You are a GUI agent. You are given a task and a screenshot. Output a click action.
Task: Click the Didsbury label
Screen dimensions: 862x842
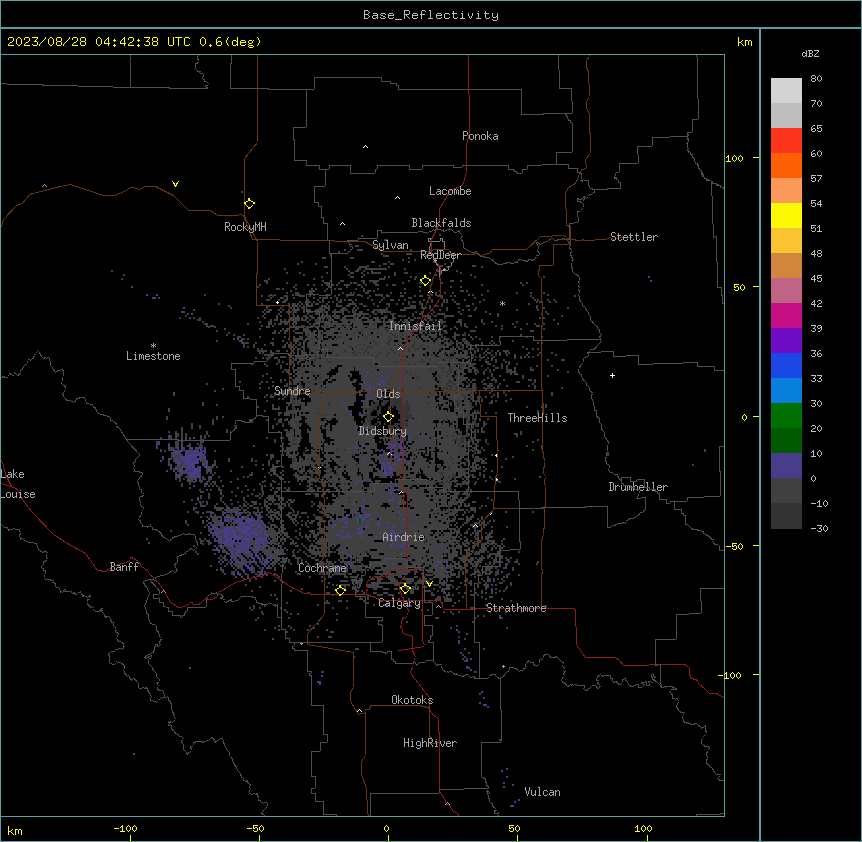383,431
